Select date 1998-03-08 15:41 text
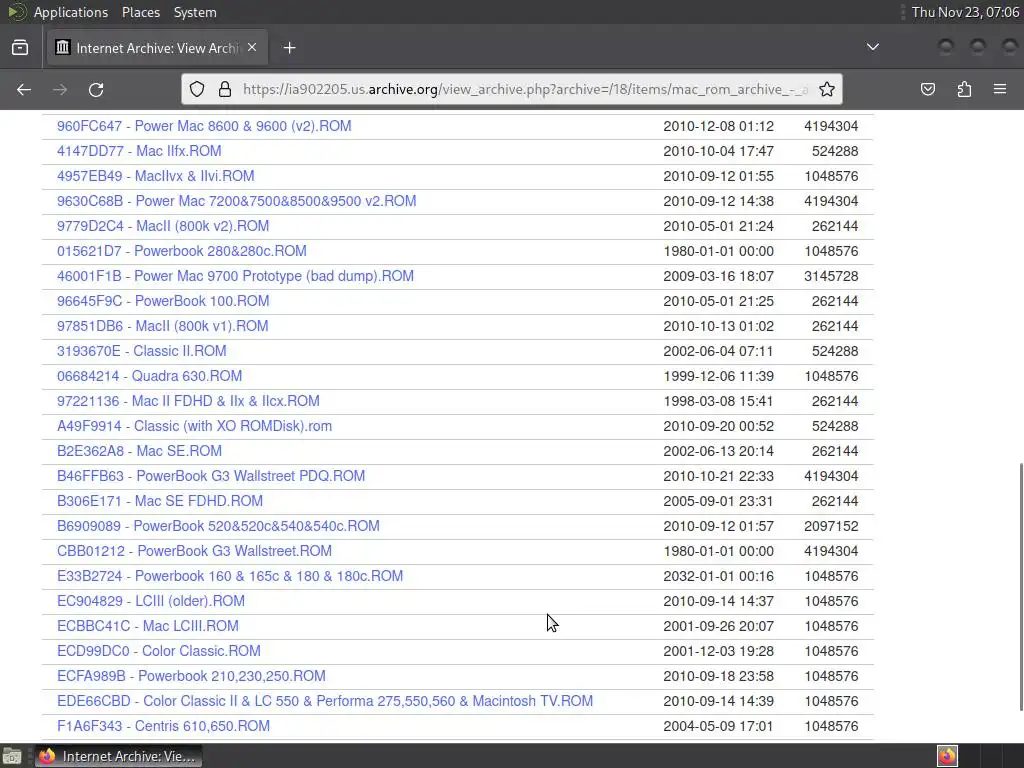 pos(718,401)
